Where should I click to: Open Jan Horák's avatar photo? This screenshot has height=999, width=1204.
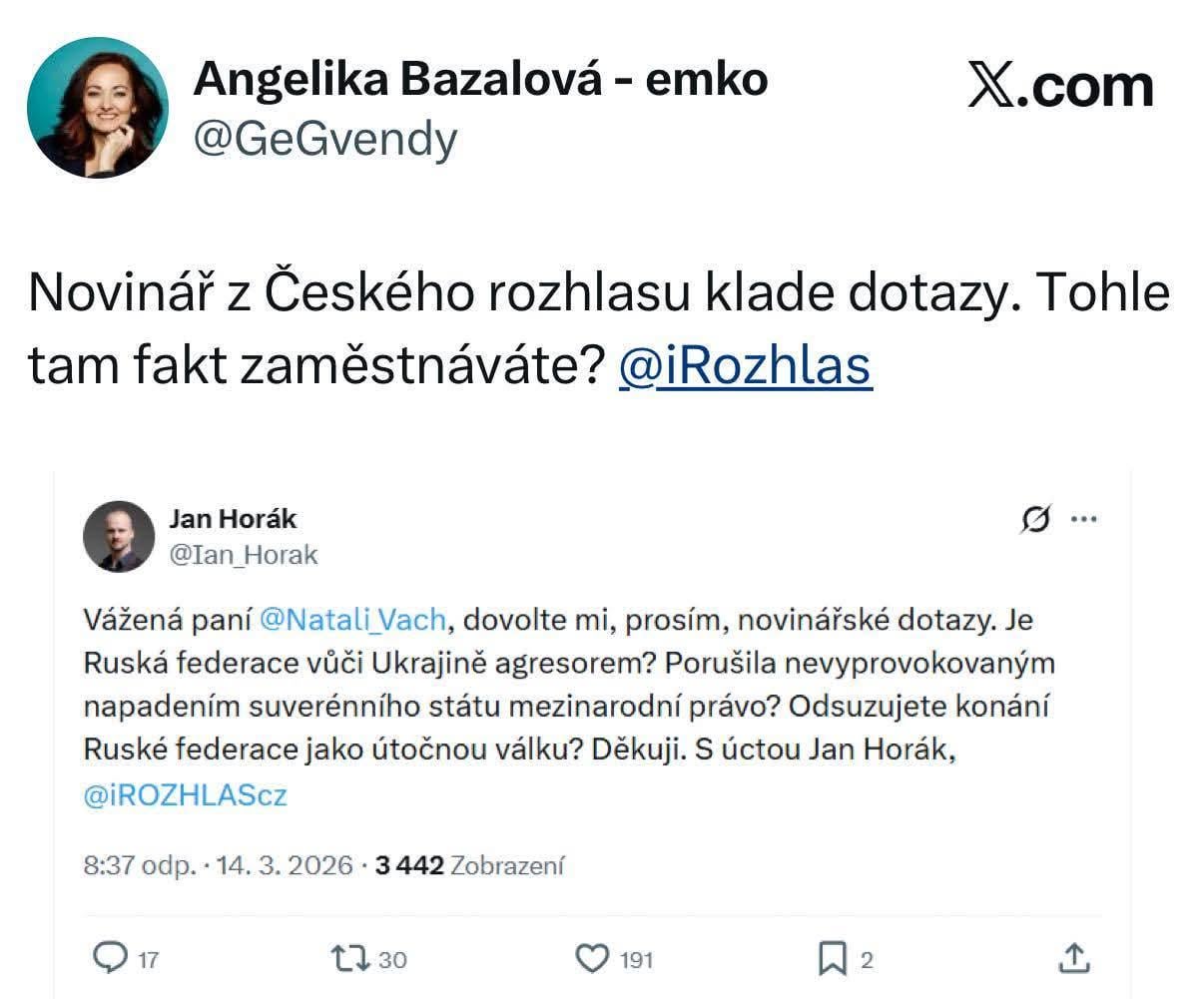coord(119,536)
